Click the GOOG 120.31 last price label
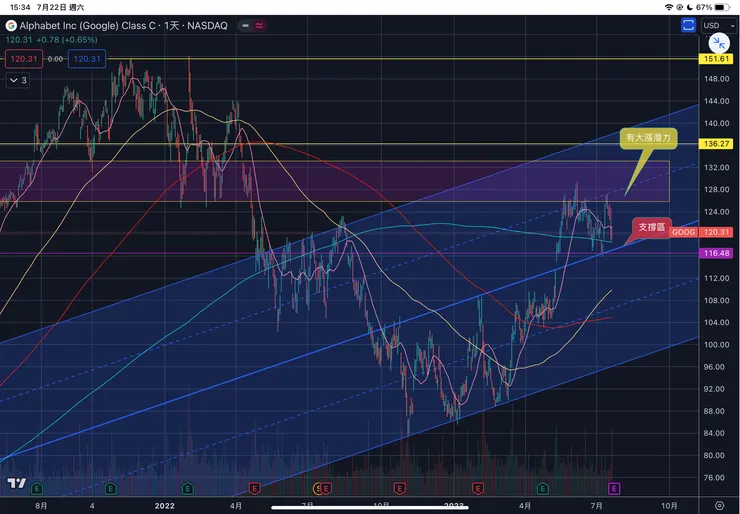Screen dimensions: 740x514 [701, 232]
